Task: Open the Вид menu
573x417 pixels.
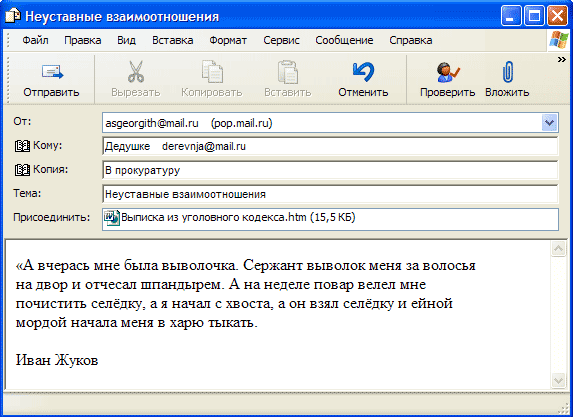Action: [126, 40]
